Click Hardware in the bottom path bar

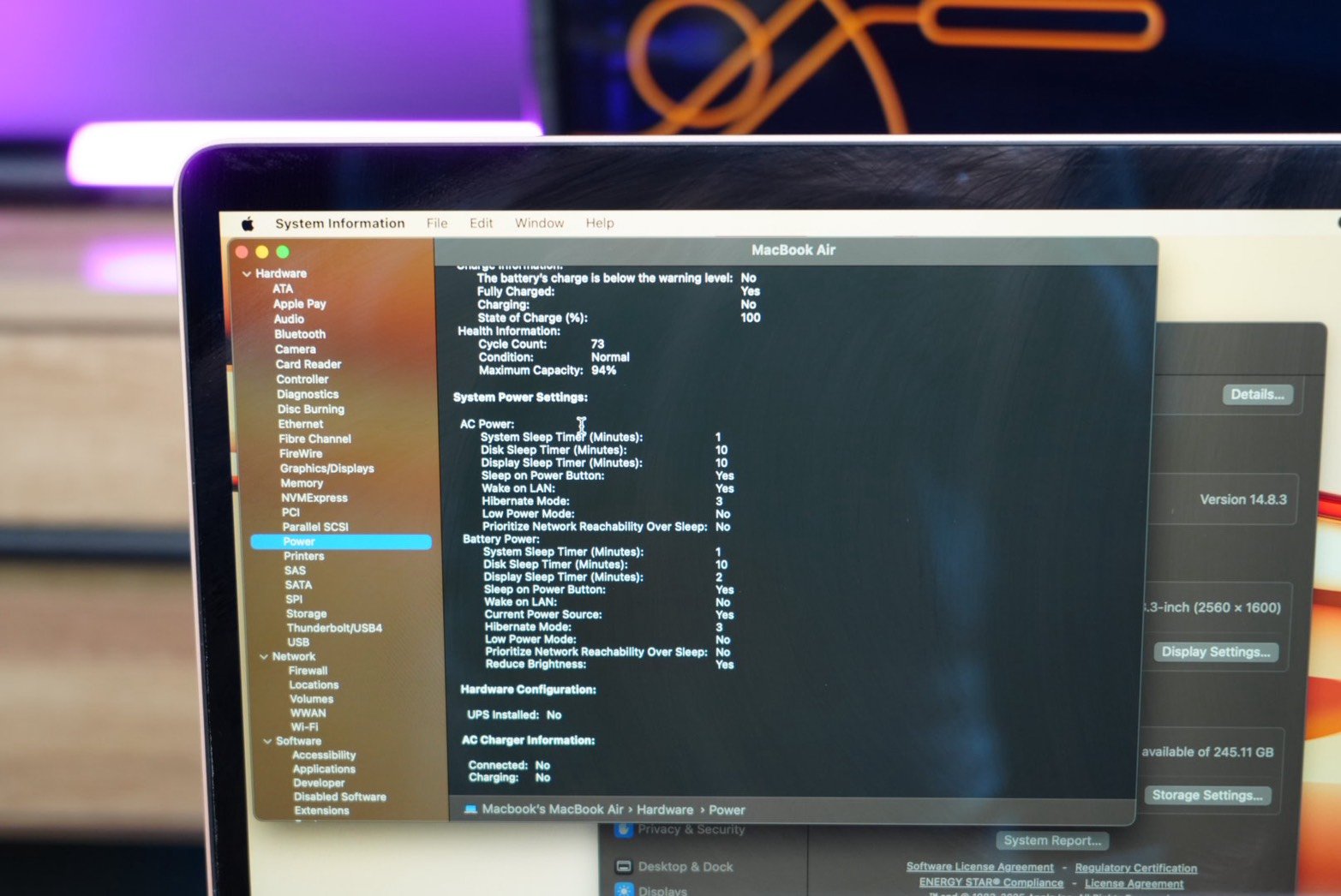665,809
